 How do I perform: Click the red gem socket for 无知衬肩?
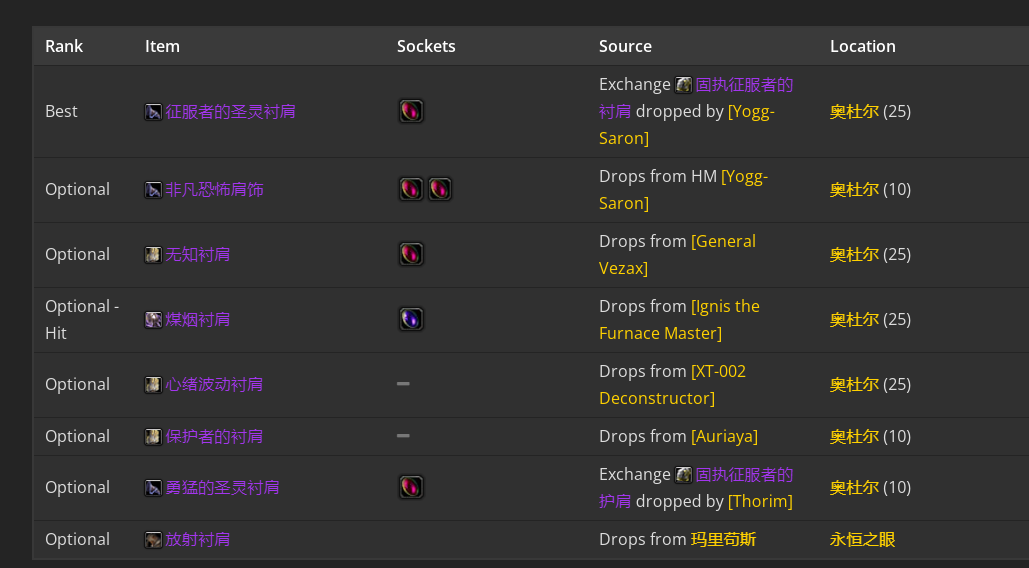(x=411, y=254)
